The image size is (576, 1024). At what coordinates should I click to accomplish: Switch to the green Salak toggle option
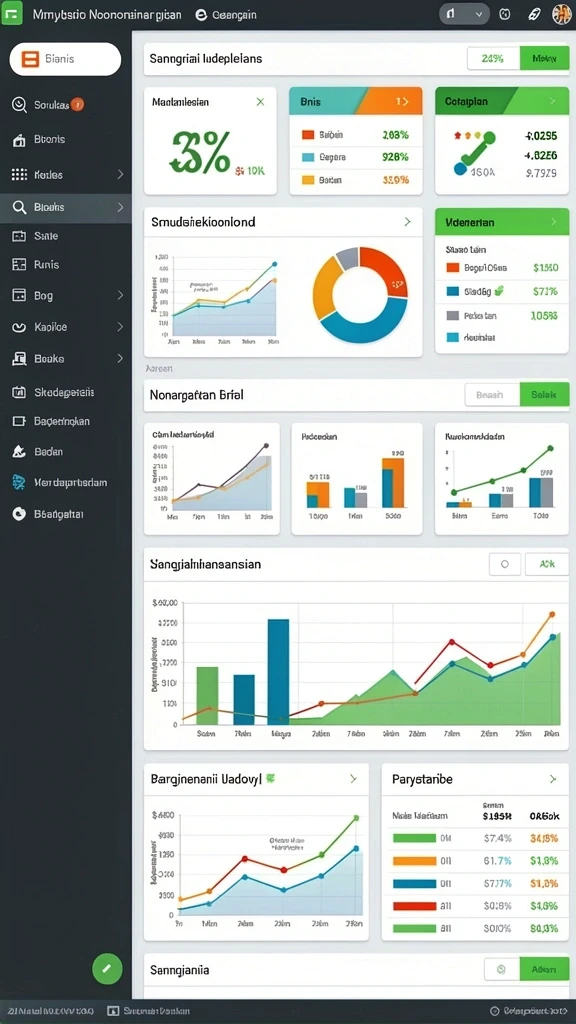click(x=544, y=394)
